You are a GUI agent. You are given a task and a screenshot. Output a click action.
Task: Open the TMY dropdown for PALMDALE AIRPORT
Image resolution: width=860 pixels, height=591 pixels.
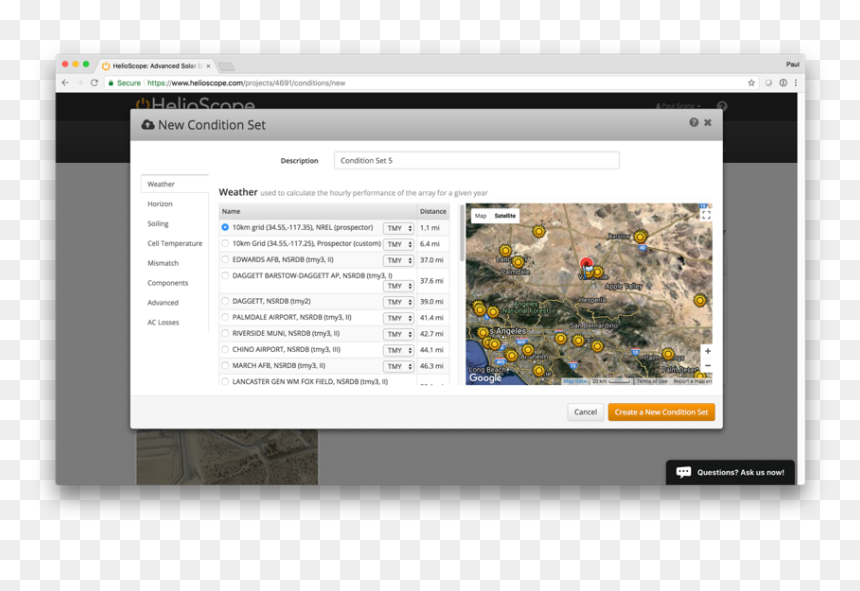click(398, 318)
